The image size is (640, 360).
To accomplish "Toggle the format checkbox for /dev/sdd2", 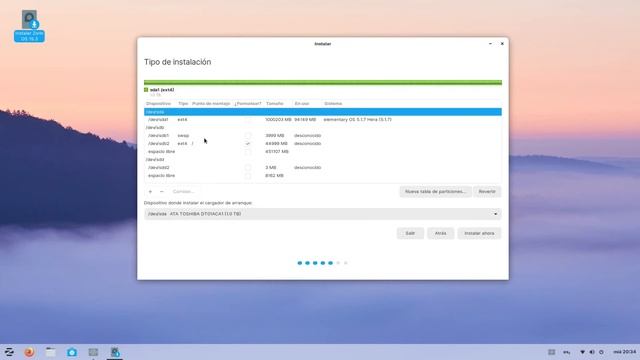I will pos(248,167).
